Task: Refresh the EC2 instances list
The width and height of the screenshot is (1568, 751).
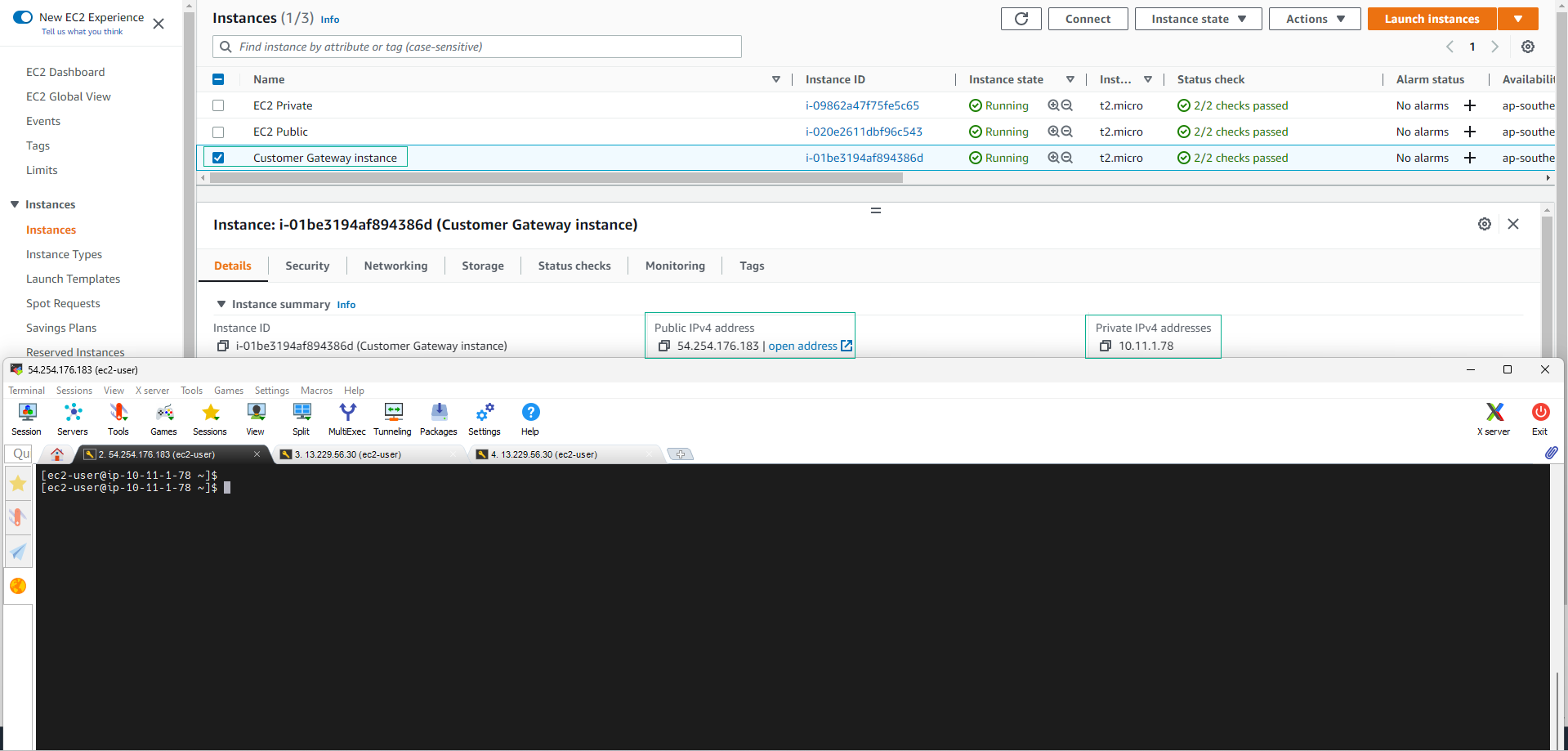Action: pyautogui.click(x=1021, y=19)
